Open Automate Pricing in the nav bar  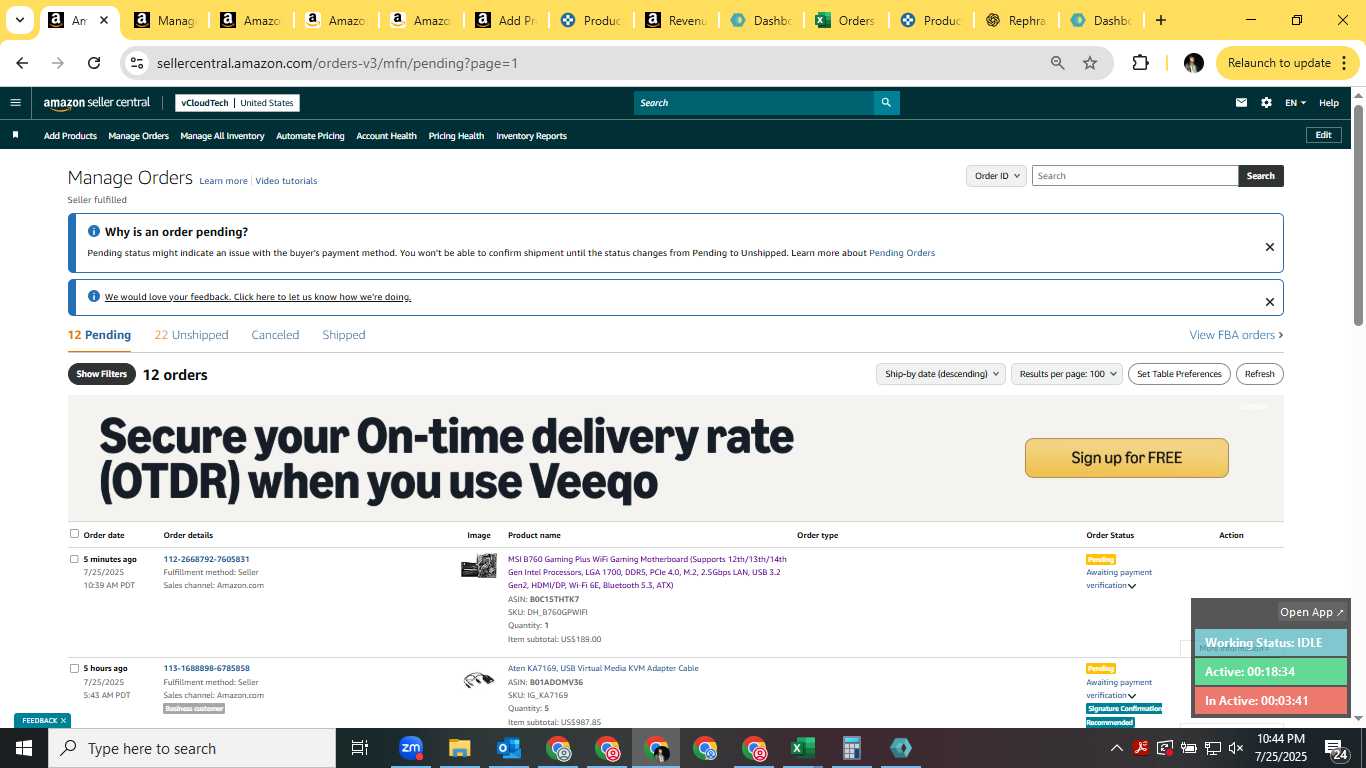310,136
